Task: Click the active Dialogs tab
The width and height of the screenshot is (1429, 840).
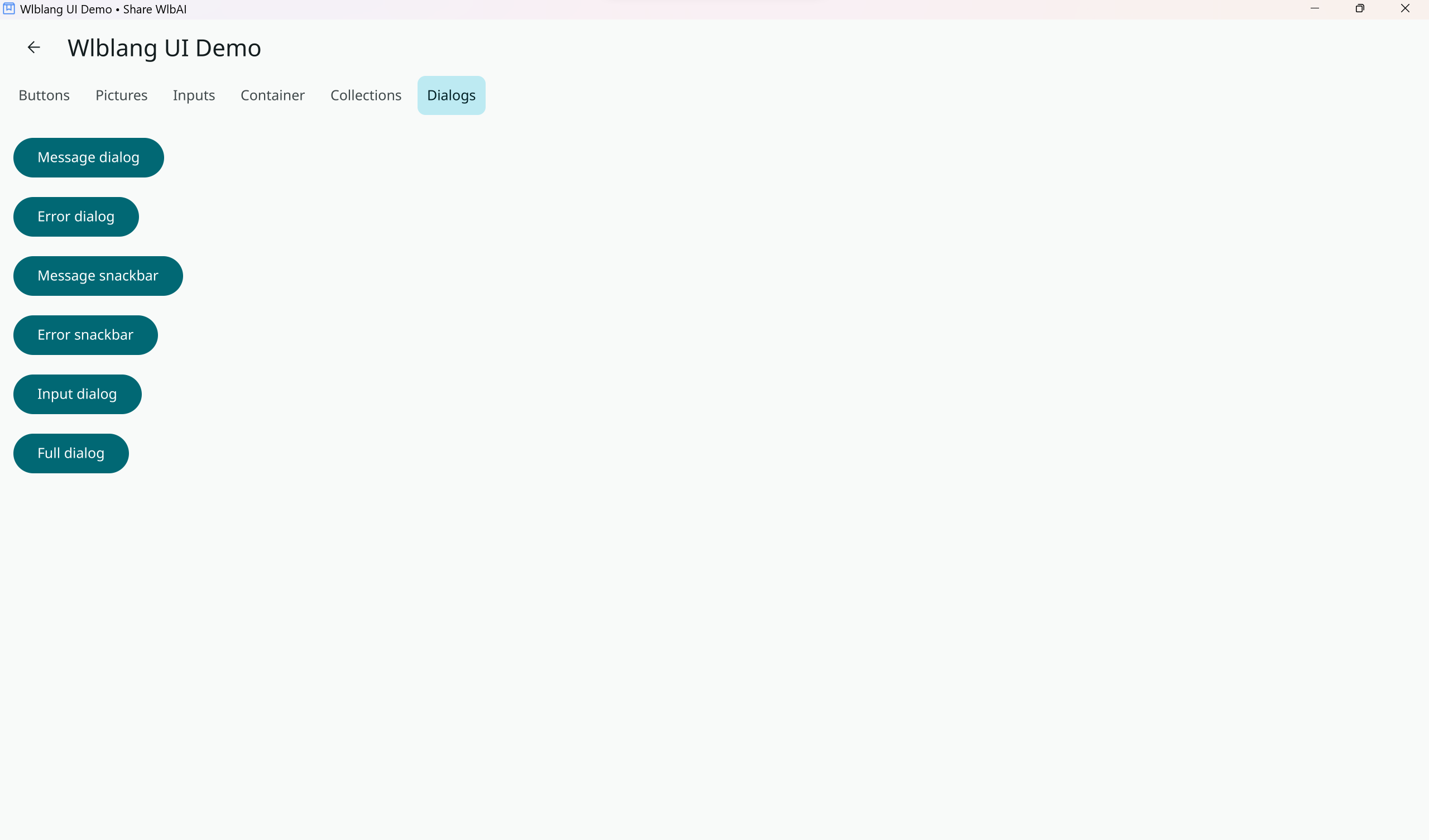Action: click(x=452, y=95)
